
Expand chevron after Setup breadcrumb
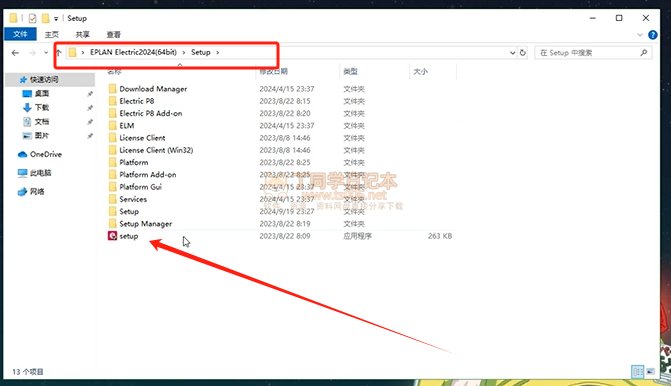[x=217, y=52]
